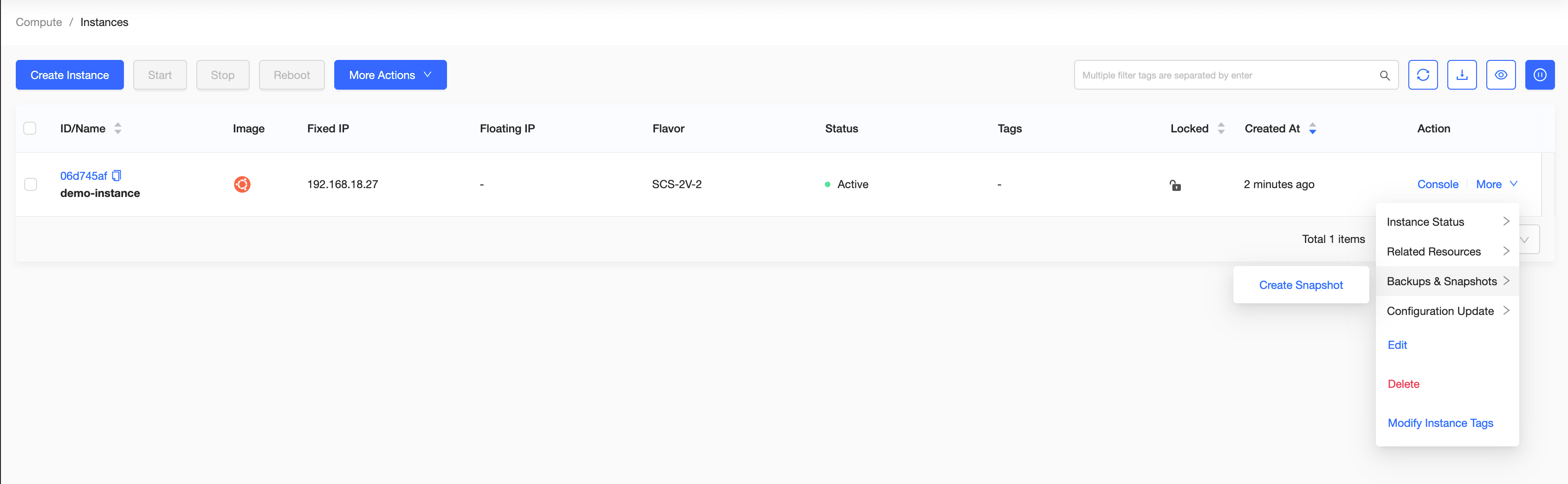The height and width of the screenshot is (484, 1568).
Task: Click the eye column-visibility icon
Action: click(1500, 75)
